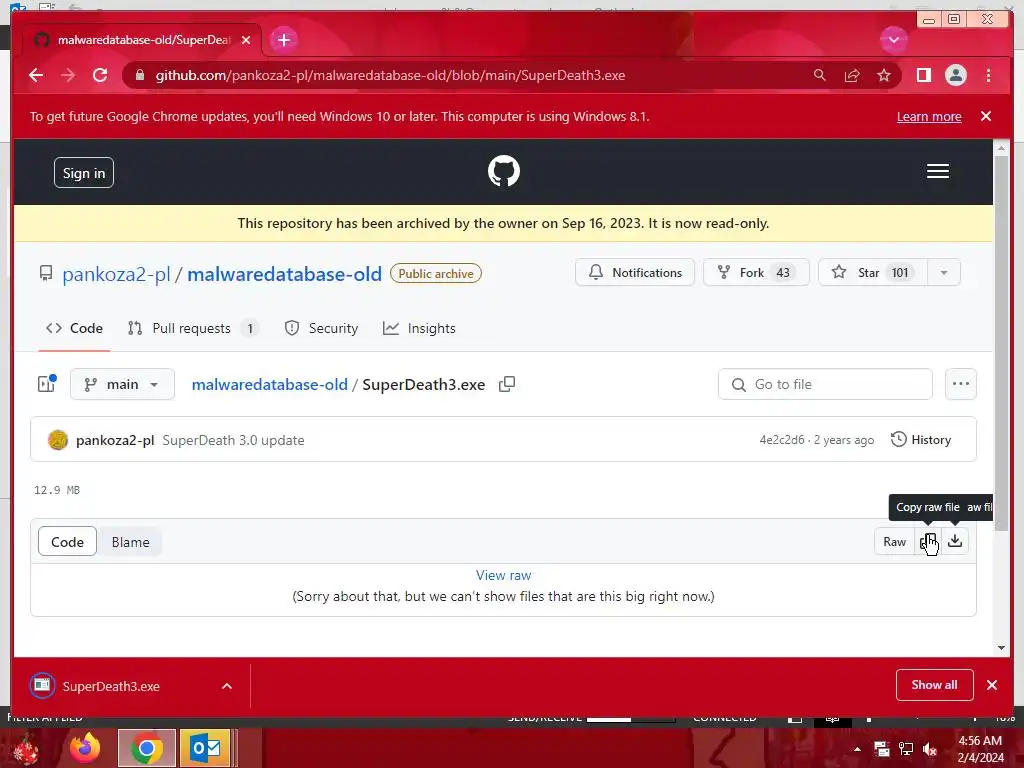
Task: Click the Raw button
Action: [x=894, y=541]
